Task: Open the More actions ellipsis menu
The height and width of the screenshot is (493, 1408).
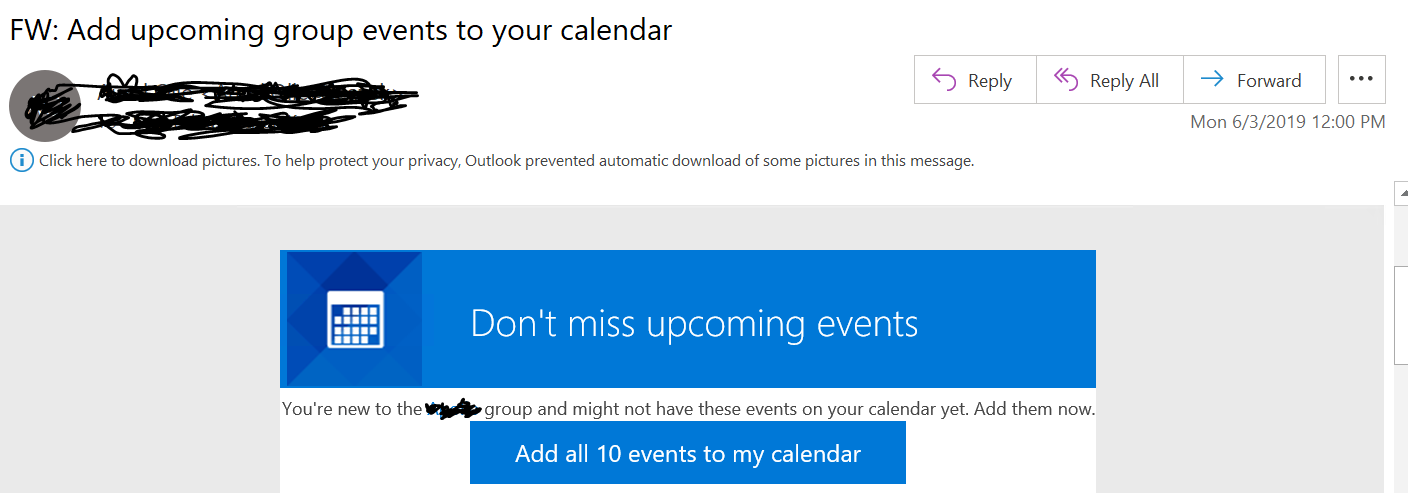Action: click(1361, 80)
